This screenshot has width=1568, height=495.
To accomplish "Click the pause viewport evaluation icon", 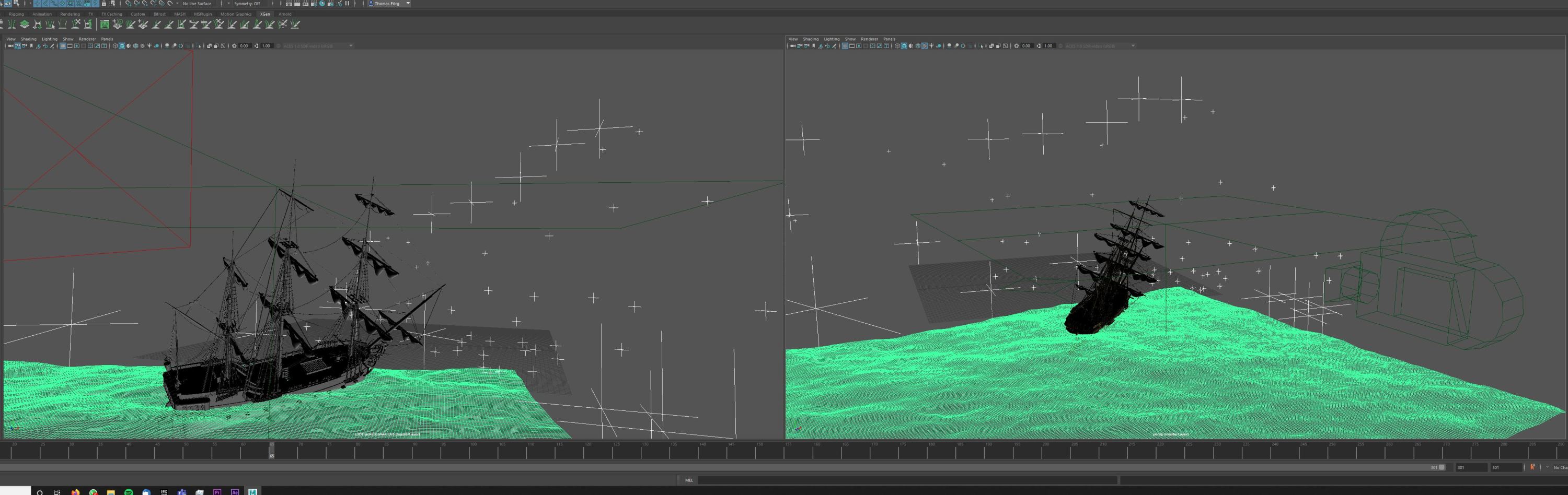I will [347, 4].
